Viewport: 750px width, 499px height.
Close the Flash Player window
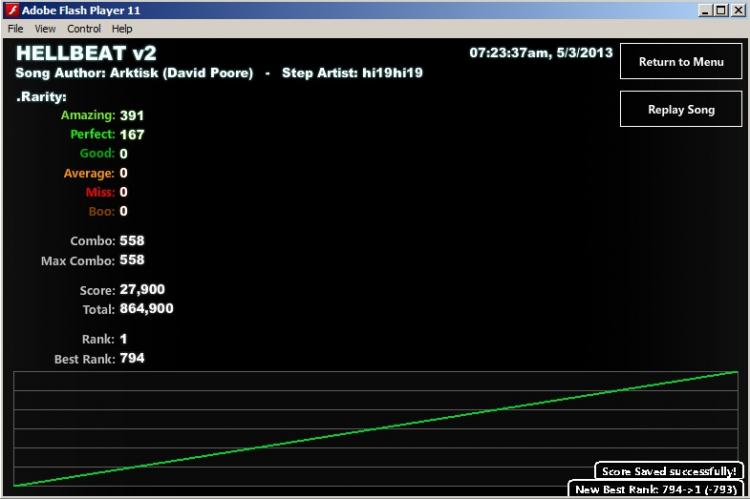[738, 10]
